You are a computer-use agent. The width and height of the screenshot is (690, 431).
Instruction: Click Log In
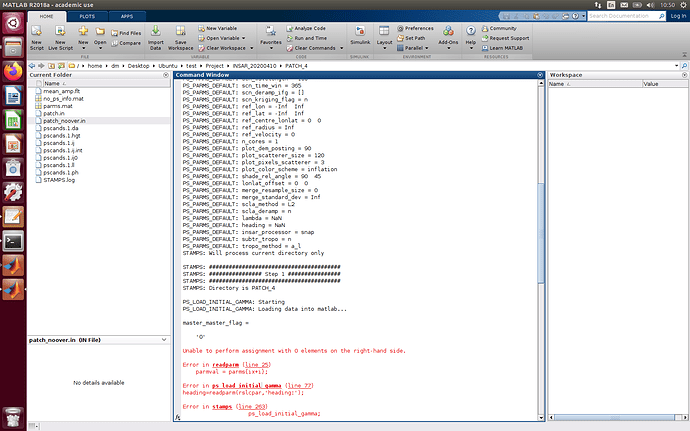[678, 16]
